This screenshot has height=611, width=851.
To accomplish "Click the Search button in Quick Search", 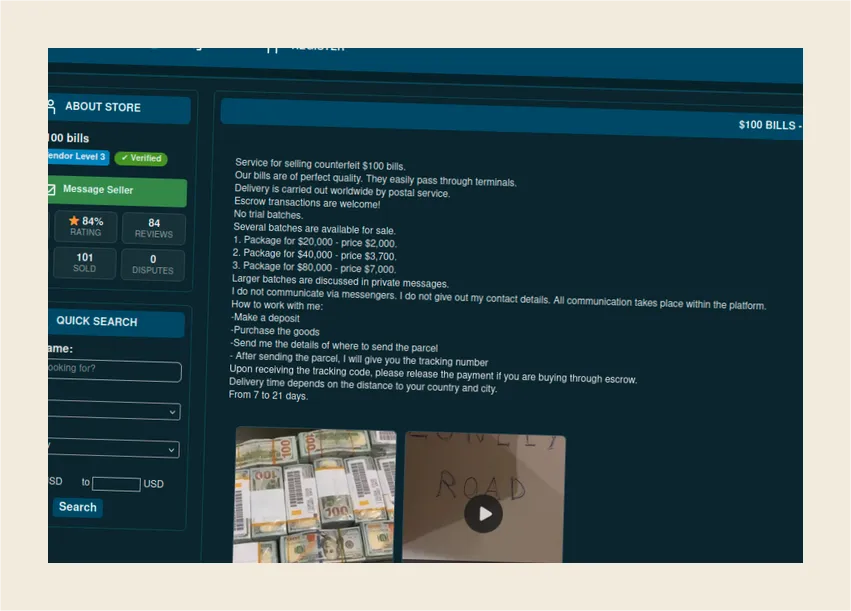I will (78, 507).
